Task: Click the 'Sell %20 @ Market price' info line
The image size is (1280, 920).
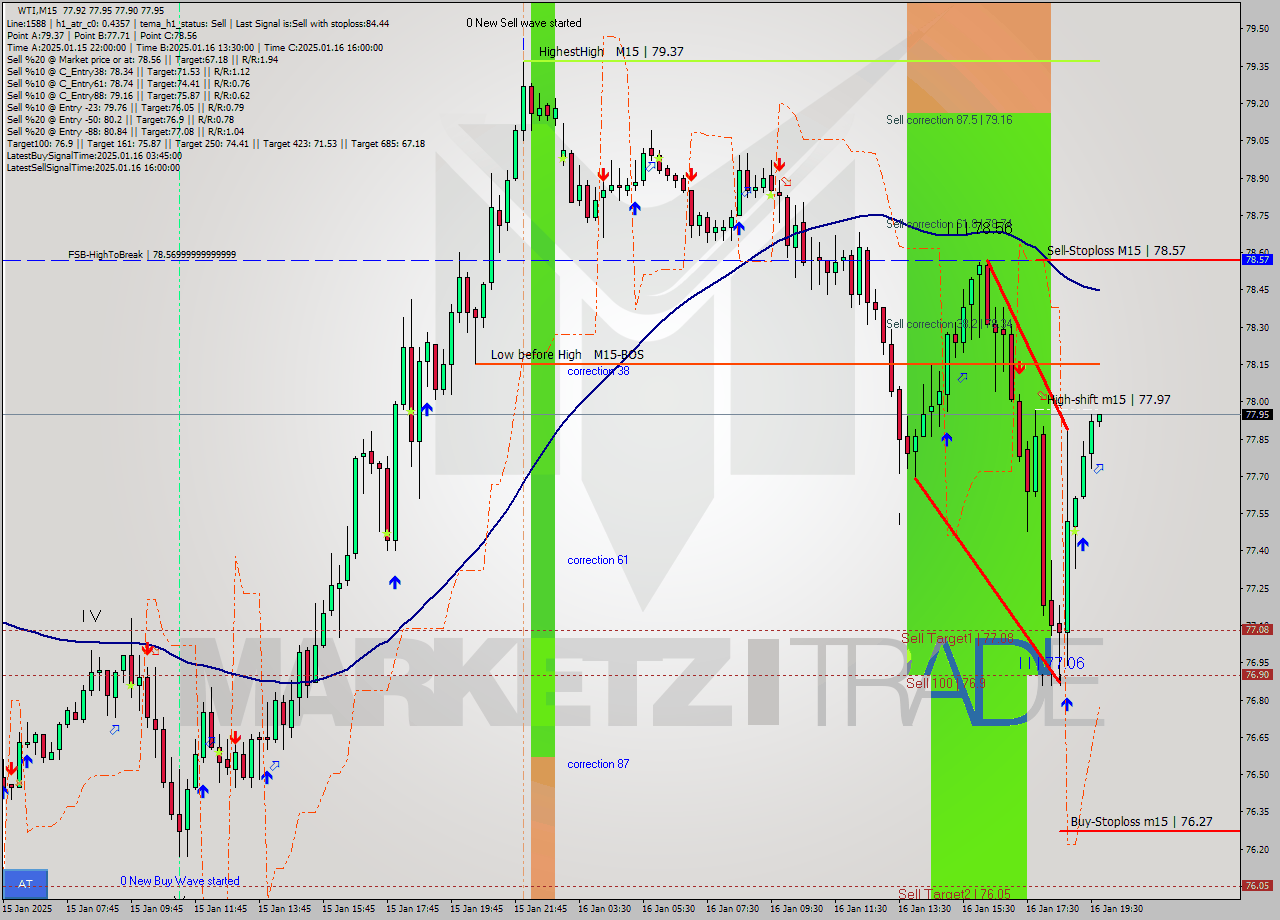Action: 142,59
